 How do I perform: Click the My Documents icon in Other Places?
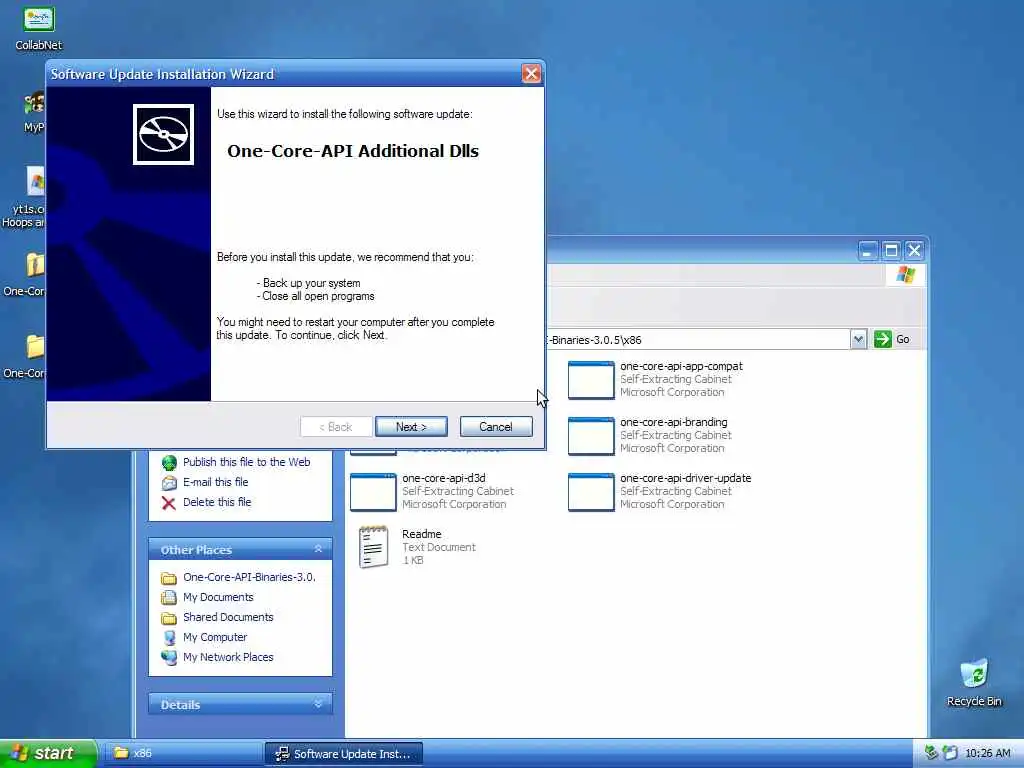169,598
